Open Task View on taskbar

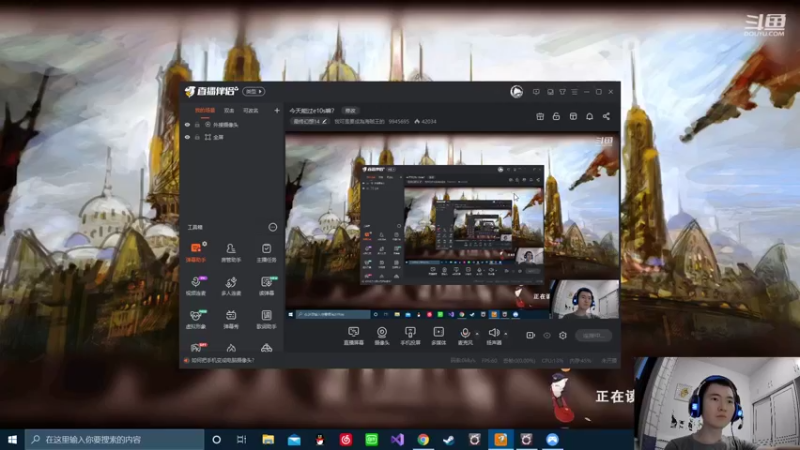point(242,439)
